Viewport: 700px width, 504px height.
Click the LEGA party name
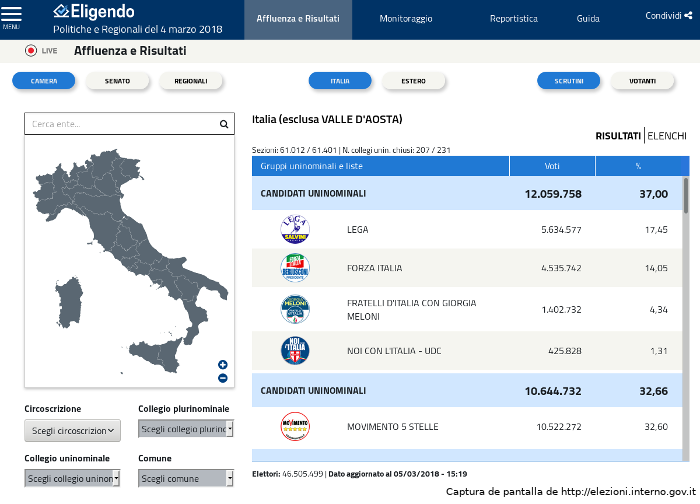[x=358, y=229]
